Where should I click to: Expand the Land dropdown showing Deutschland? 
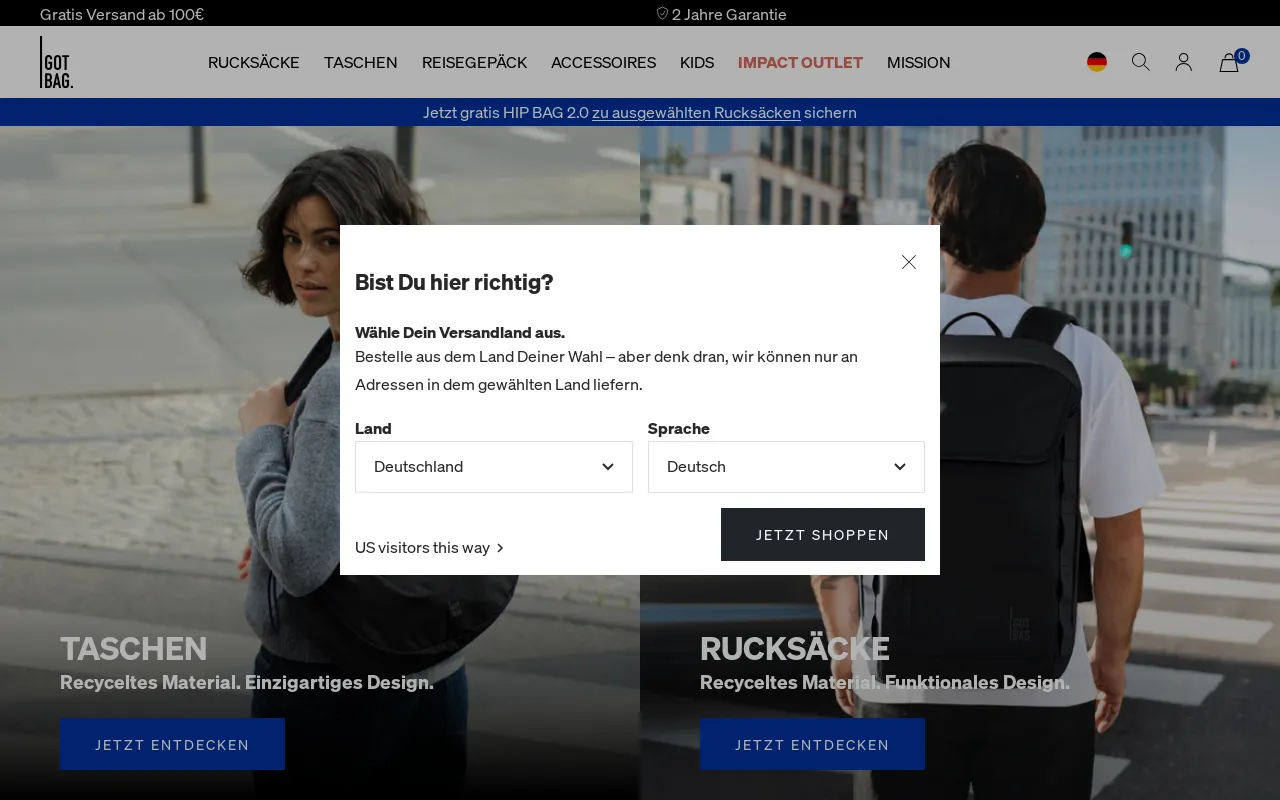point(493,467)
